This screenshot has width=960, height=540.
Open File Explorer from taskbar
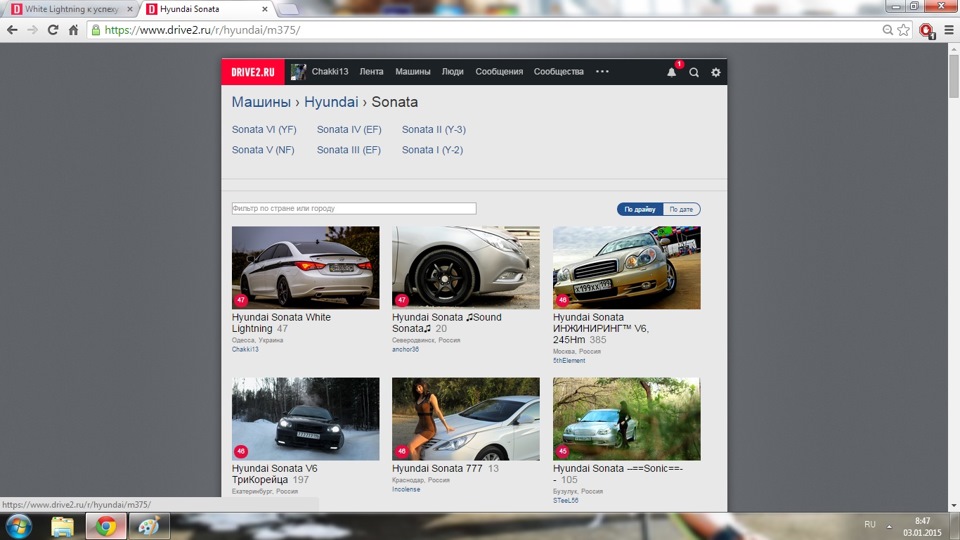[x=62, y=527]
